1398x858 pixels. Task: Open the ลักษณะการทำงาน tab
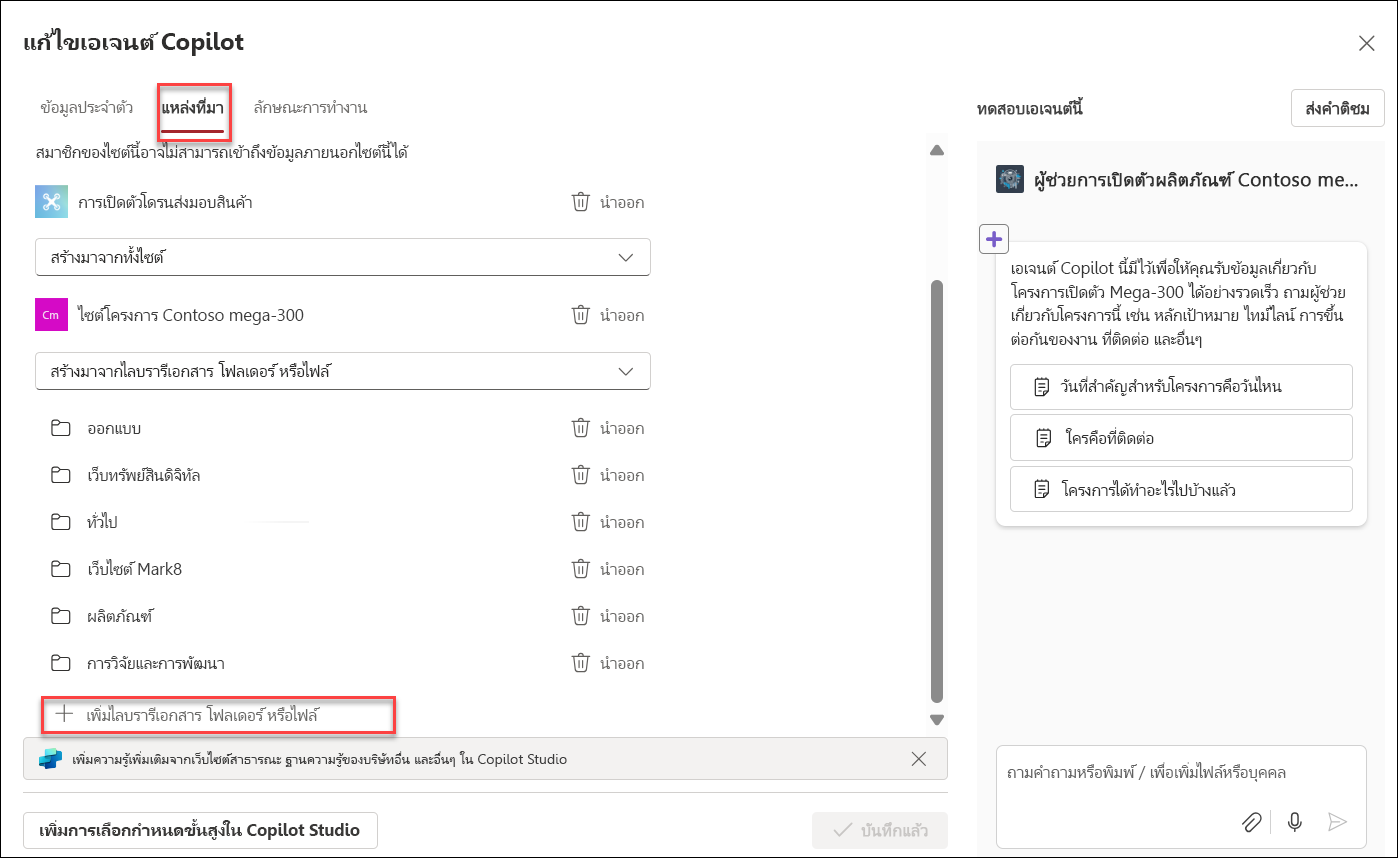point(310,107)
